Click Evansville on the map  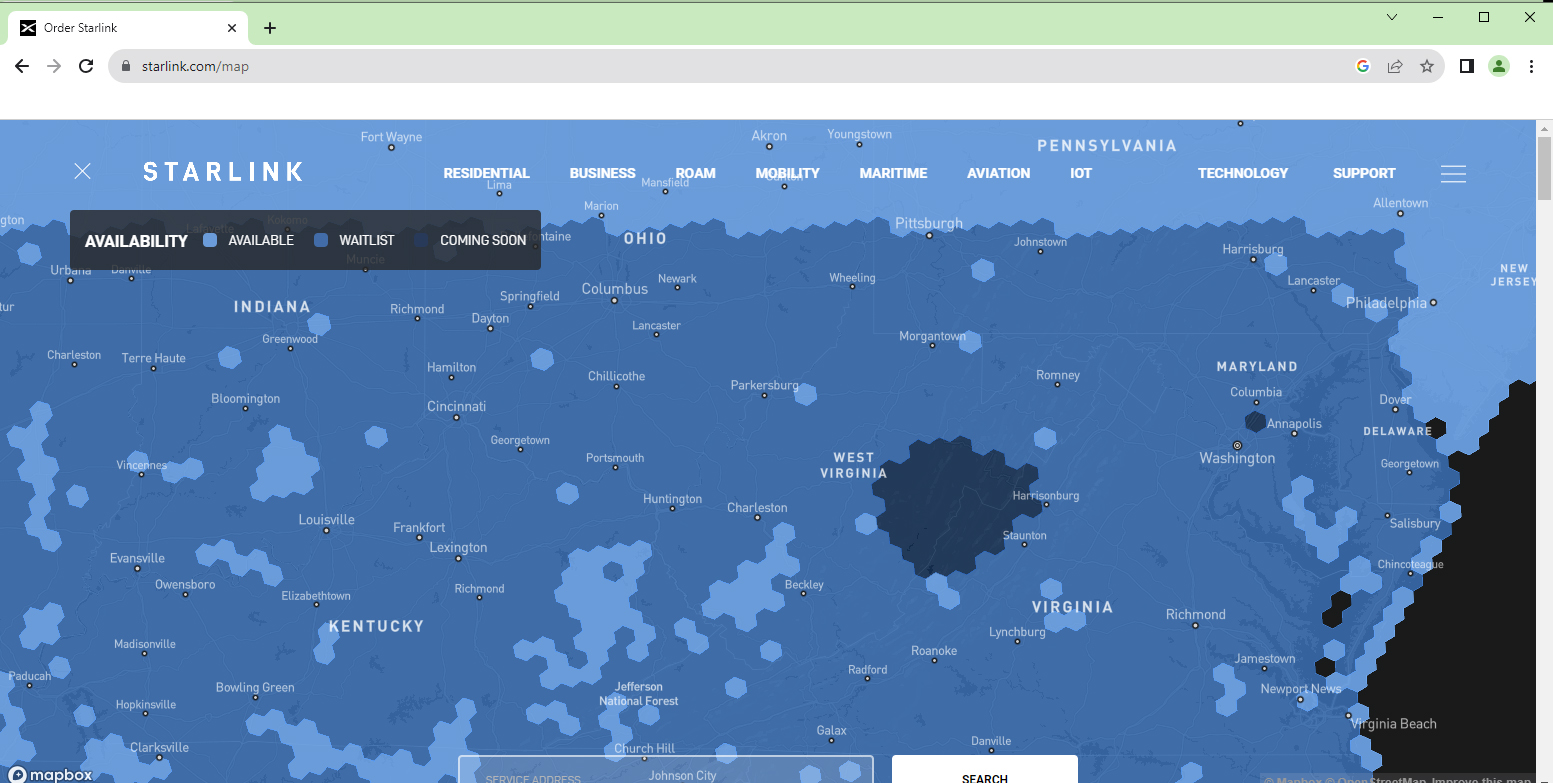coord(137,558)
